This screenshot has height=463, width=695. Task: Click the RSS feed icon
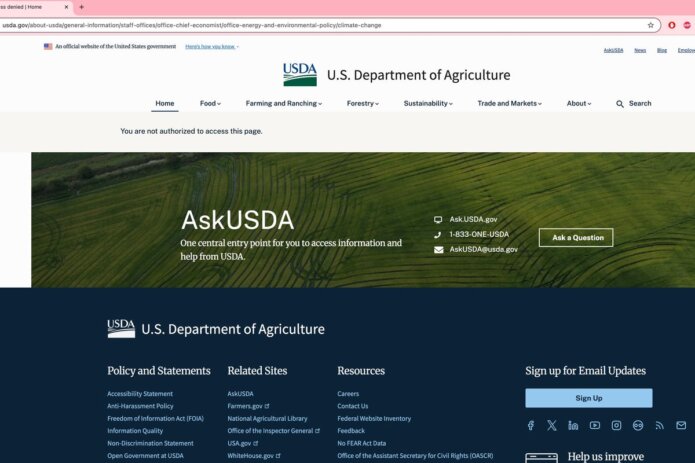pyautogui.click(x=659, y=425)
